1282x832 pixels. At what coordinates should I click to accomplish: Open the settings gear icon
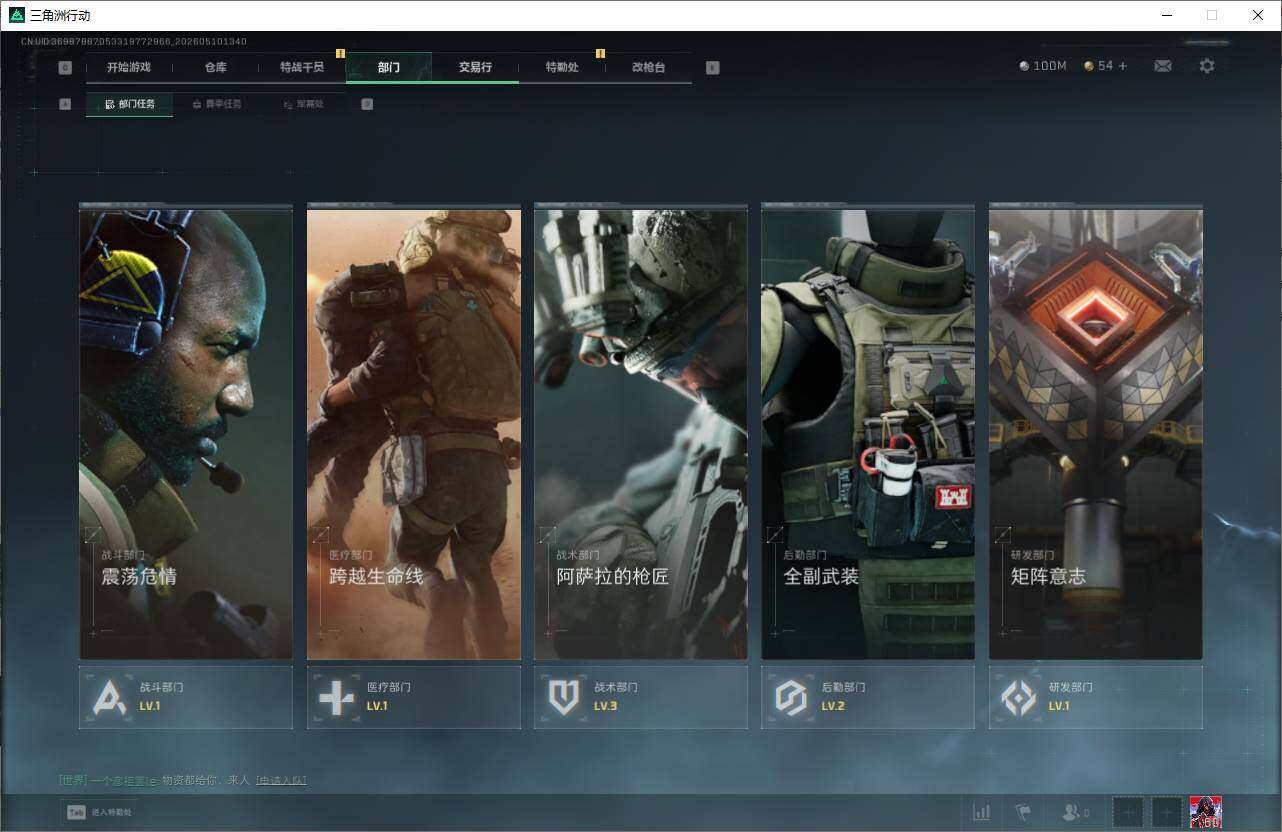[1207, 66]
